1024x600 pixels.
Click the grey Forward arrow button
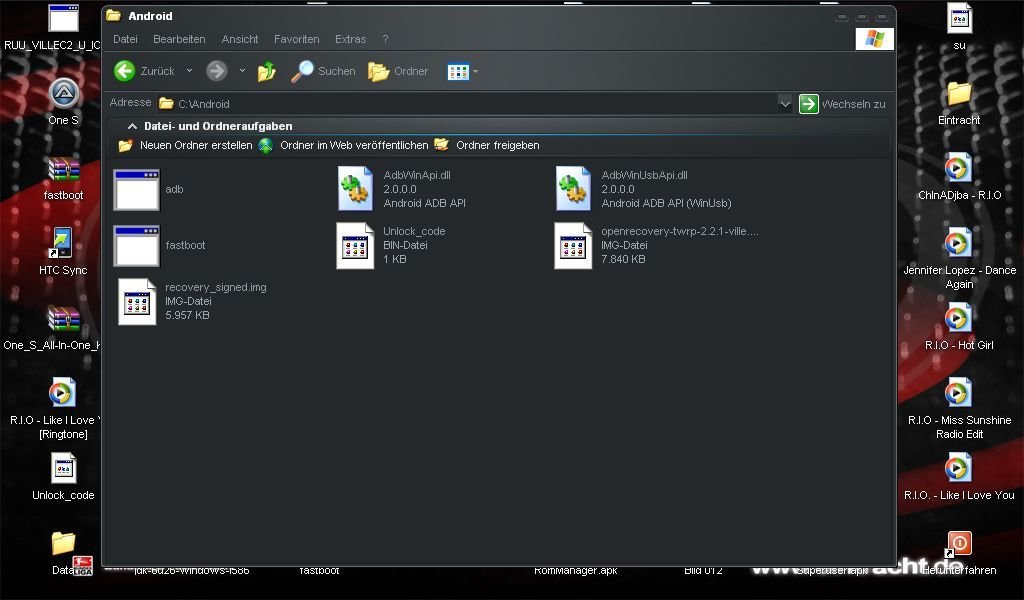[216, 71]
